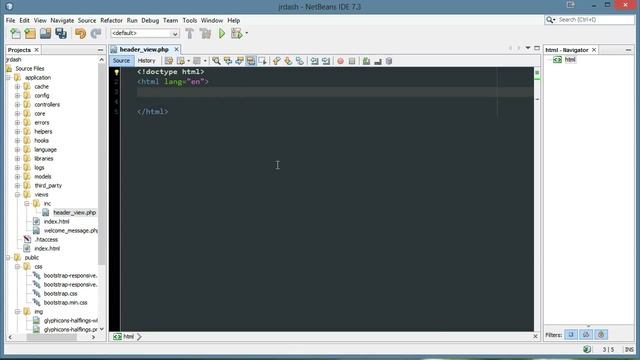Click the Shift Line Right icon
Viewport: 640px width, 360px height.
326,61
